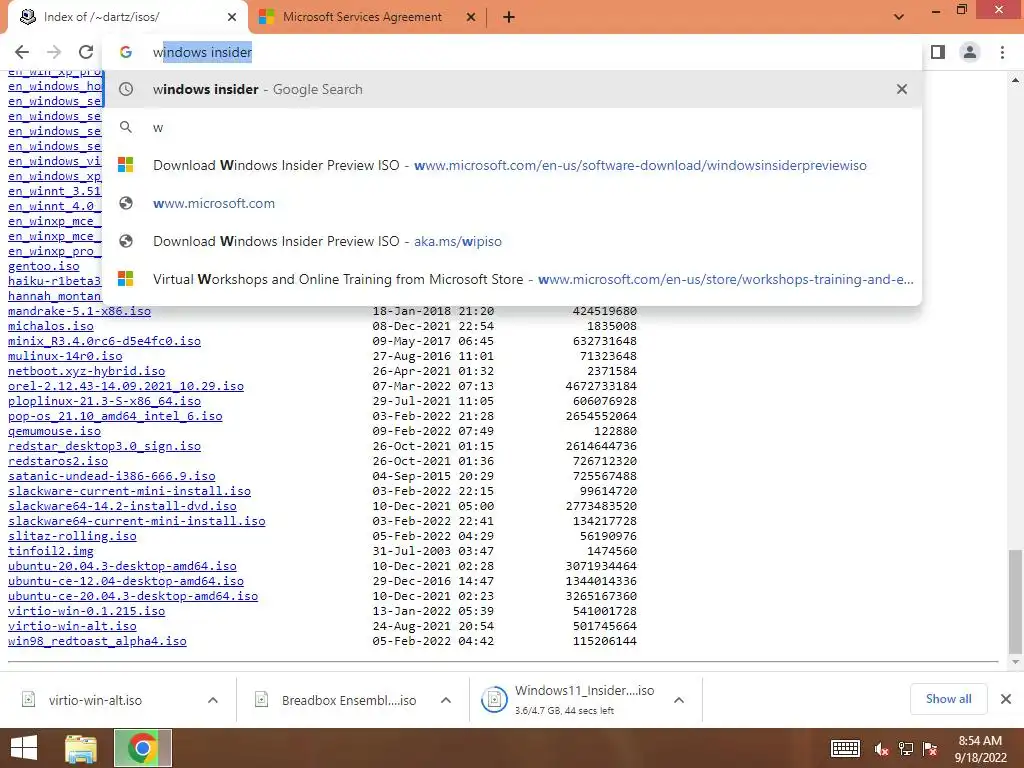Screen dimensions: 1024x768
Task: Click the virtio-win-alt.iso page link
Action: (72, 626)
